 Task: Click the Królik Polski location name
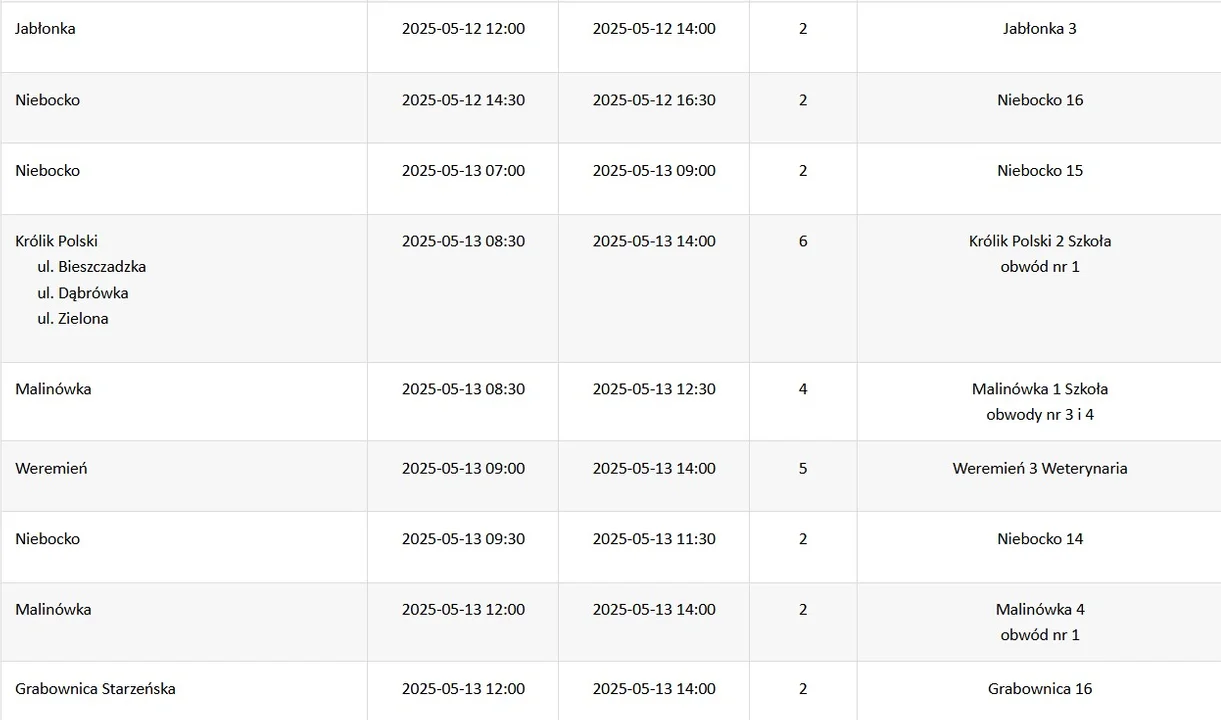pyautogui.click(x=57, y=241)
